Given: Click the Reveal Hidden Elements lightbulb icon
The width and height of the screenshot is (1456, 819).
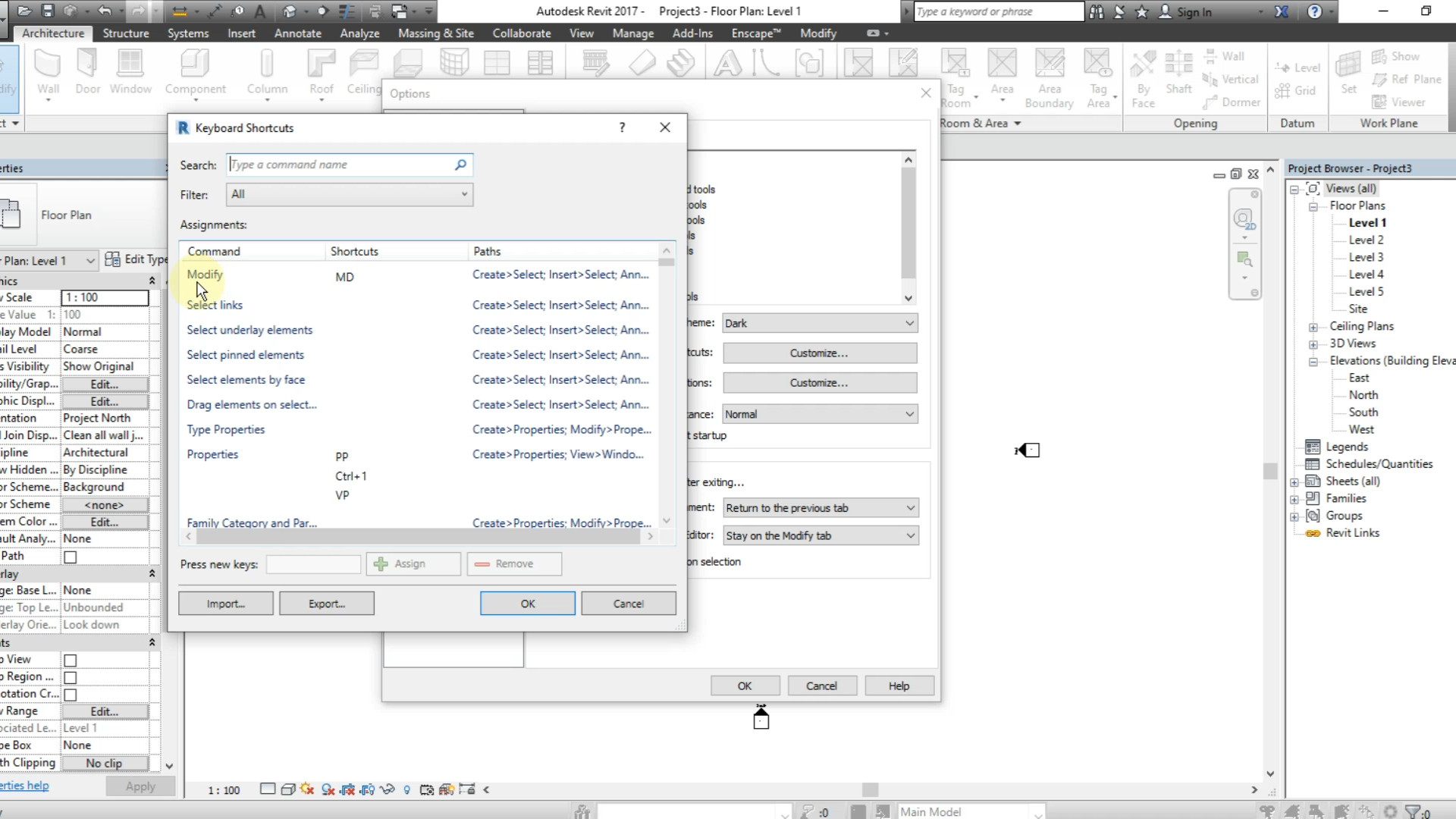Looking at the screenshot, I should click(x=407, y=789).
